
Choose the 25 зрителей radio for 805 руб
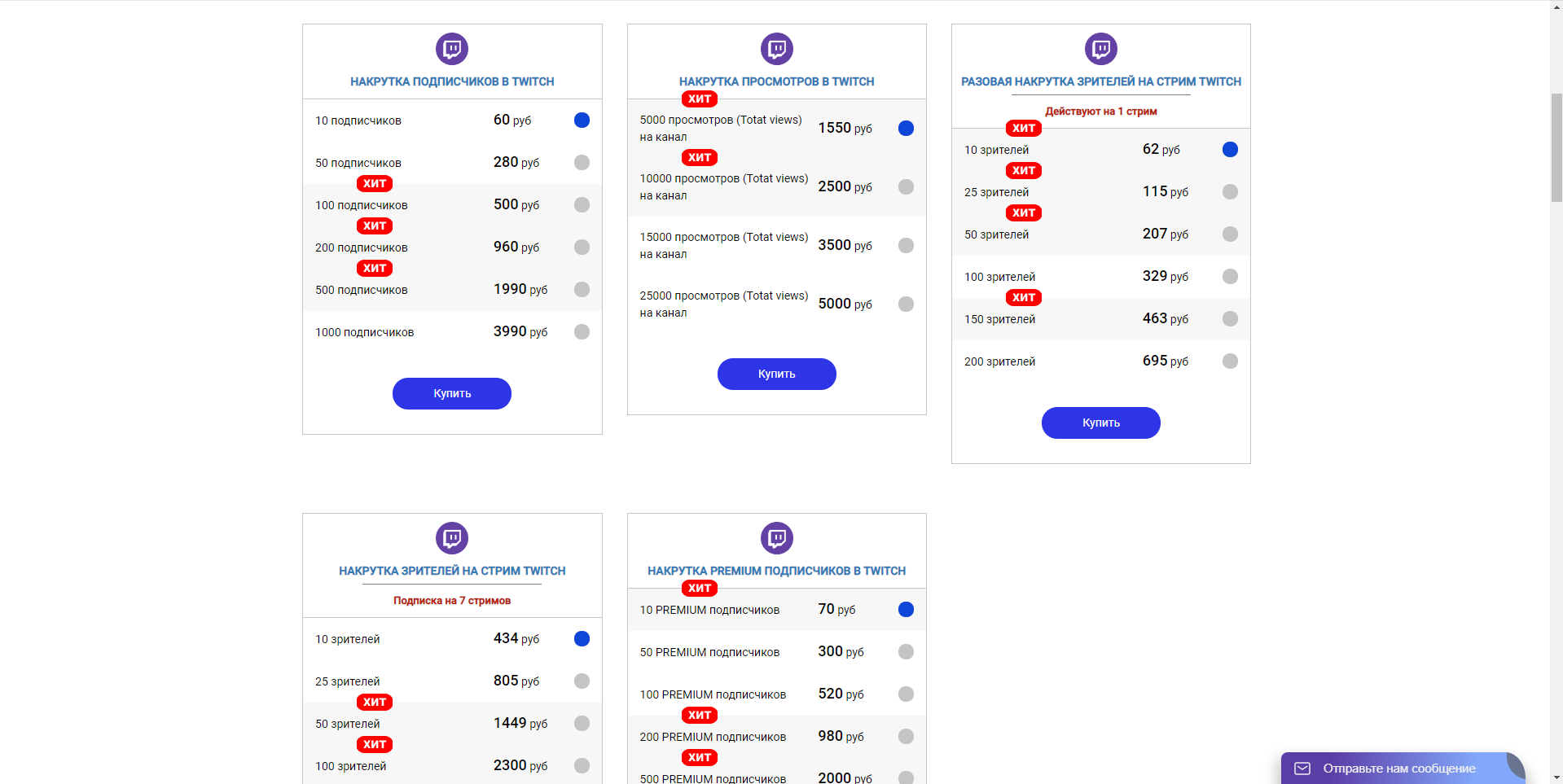[582, 681]
